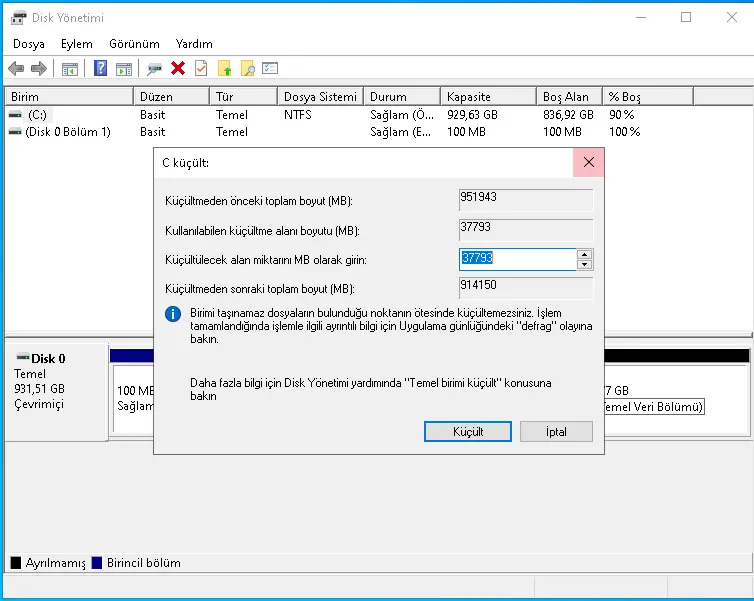Toggle the action pane toolbar icon

point(124,69)
